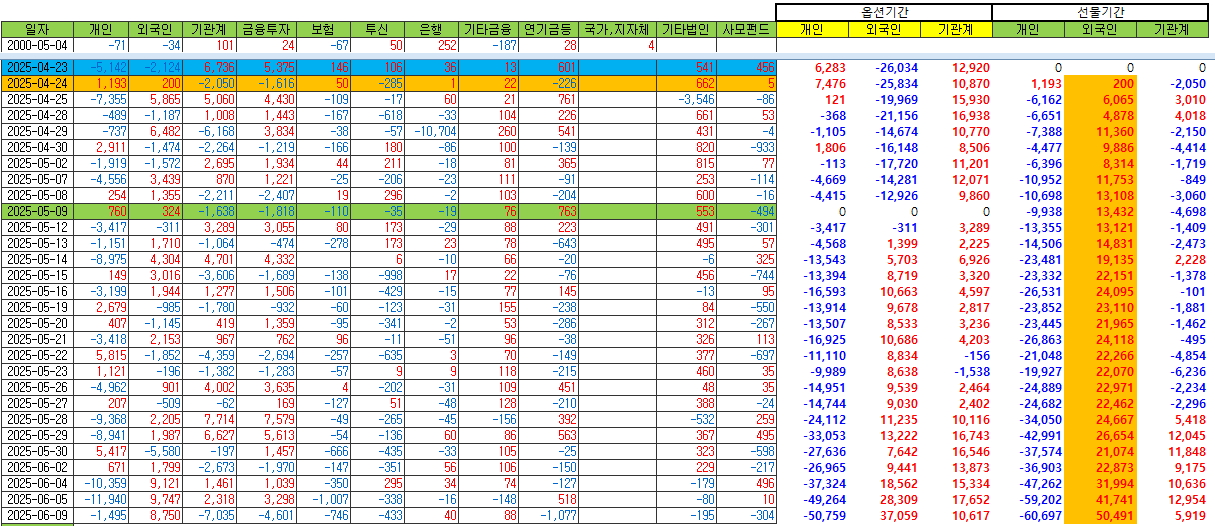Select the -3,546 cell in 기타법인 column
This screenshot has height=526, width=1215.
(x=688, y=99)
